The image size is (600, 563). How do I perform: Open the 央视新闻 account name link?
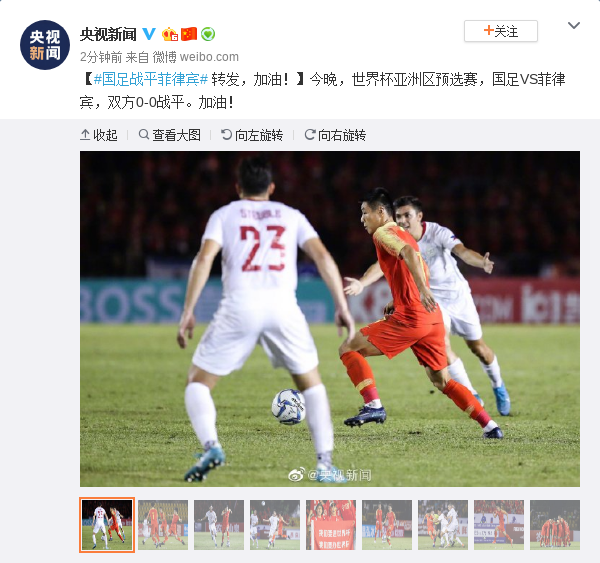[108, 34]
